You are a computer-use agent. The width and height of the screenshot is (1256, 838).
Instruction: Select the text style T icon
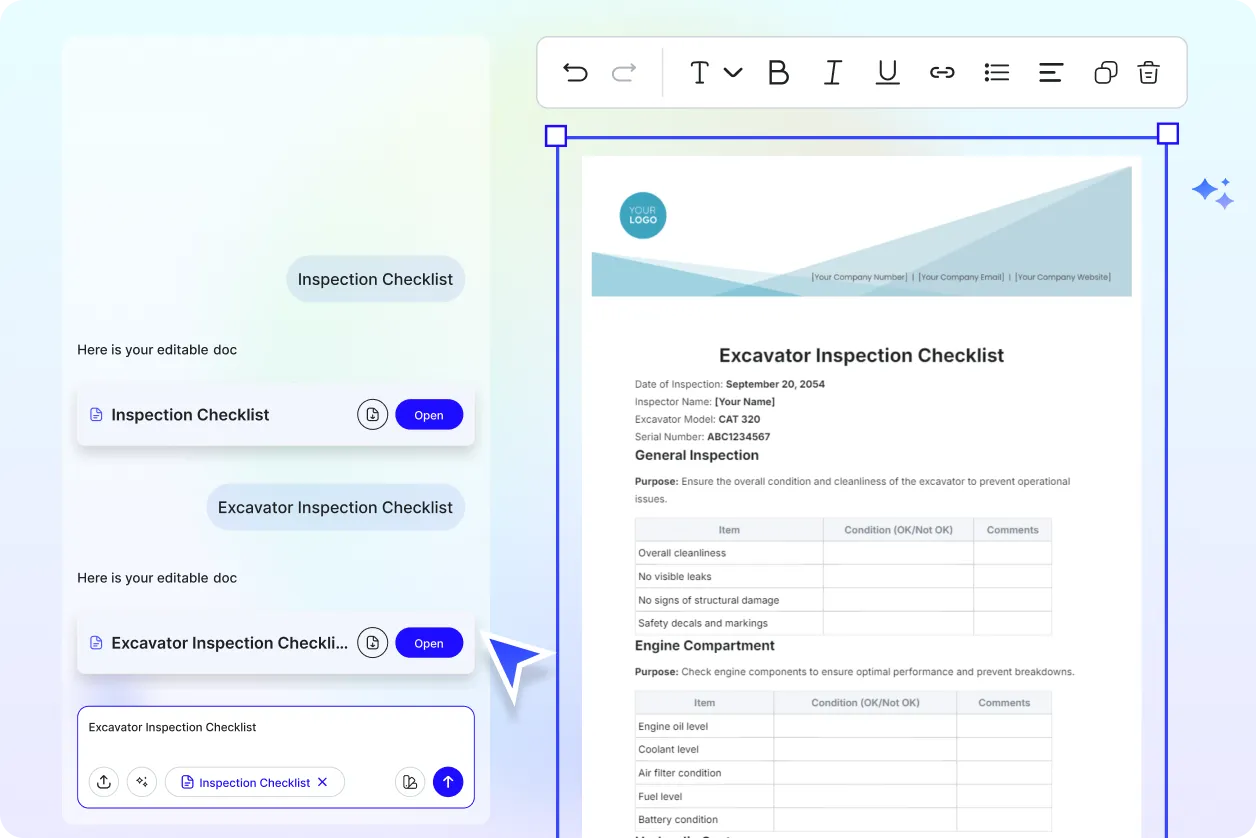coord(700,72)
